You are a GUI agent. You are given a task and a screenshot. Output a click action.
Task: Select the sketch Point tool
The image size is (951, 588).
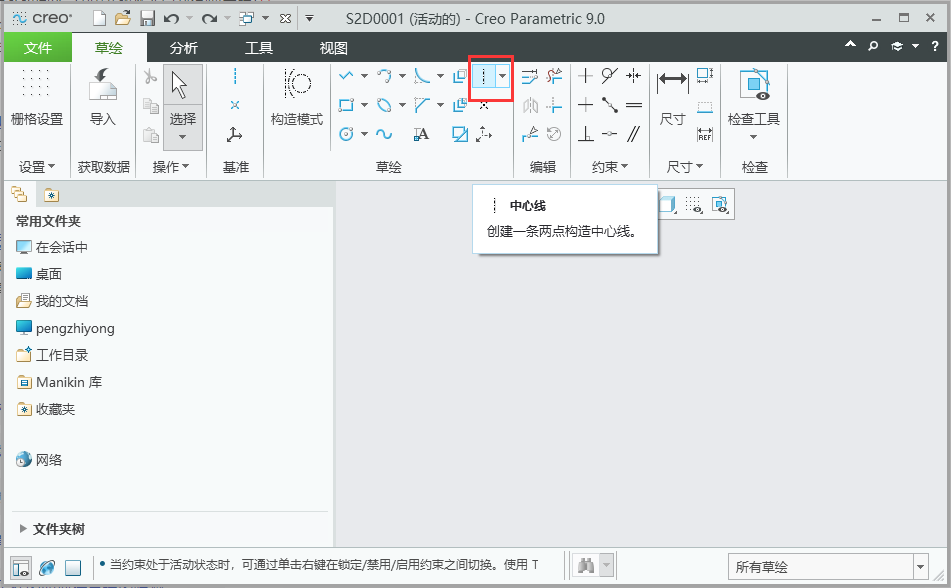point(483,106)
